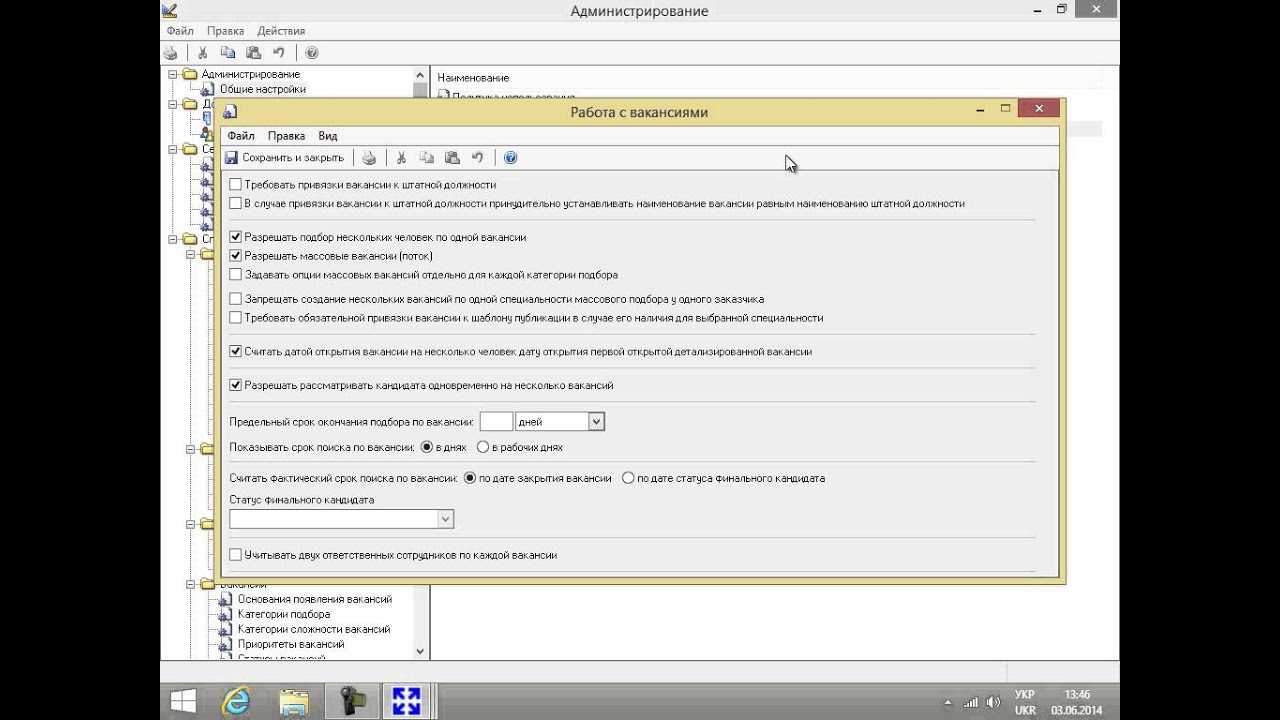Click tree panel scroll down arrow

[420, 651]
